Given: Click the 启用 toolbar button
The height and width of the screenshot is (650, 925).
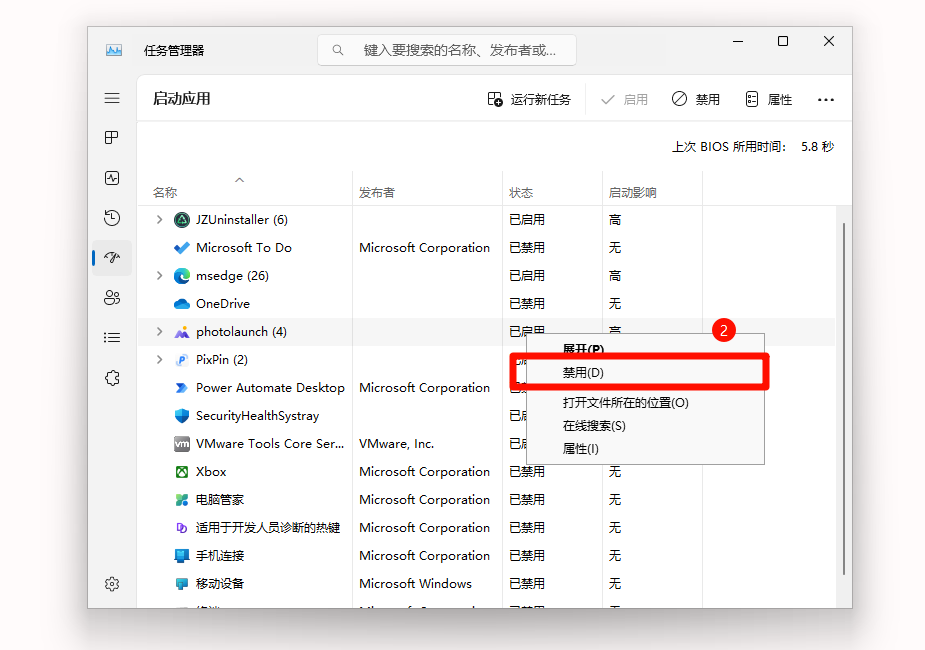Looking at the screenshot, I should tap(624, 99).
